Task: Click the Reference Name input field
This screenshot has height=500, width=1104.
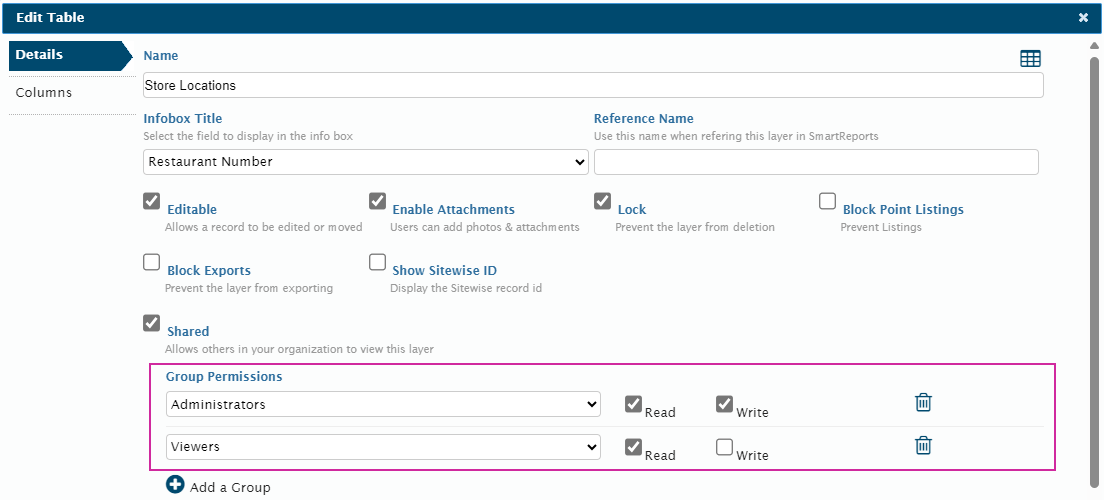Action: (x=816, y=162)
